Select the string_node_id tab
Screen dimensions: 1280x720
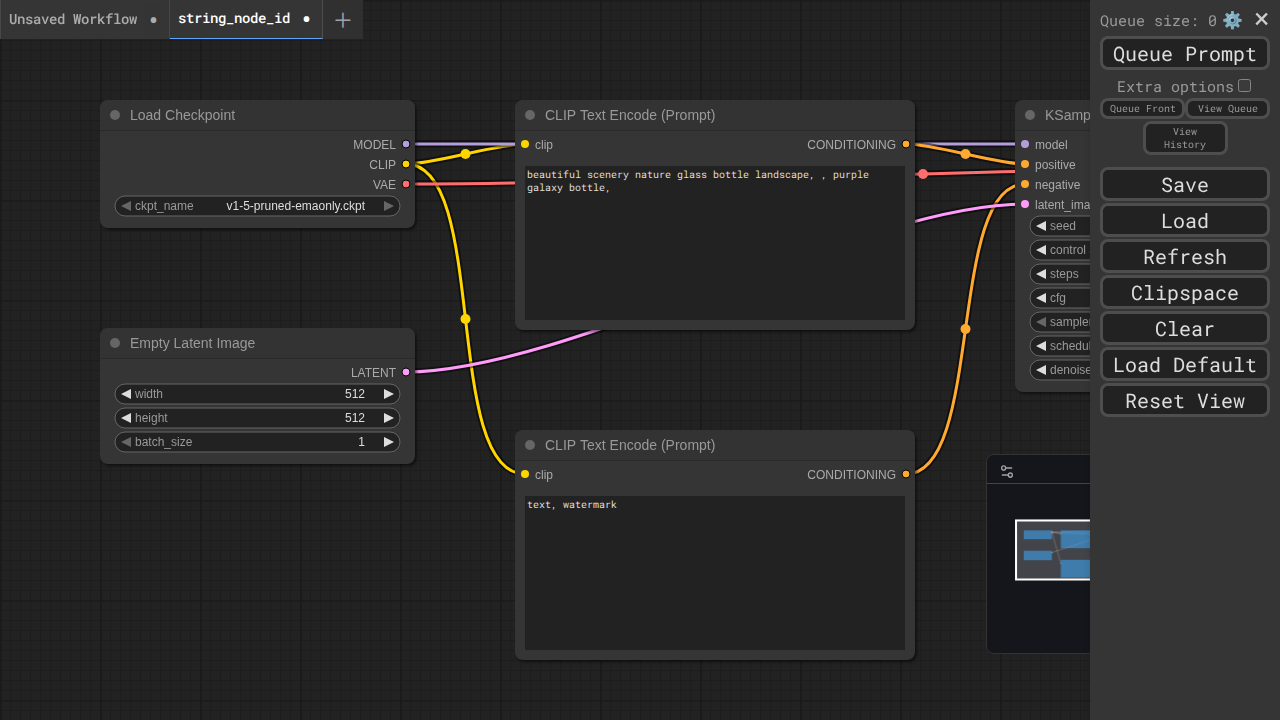tap(234, 19)
